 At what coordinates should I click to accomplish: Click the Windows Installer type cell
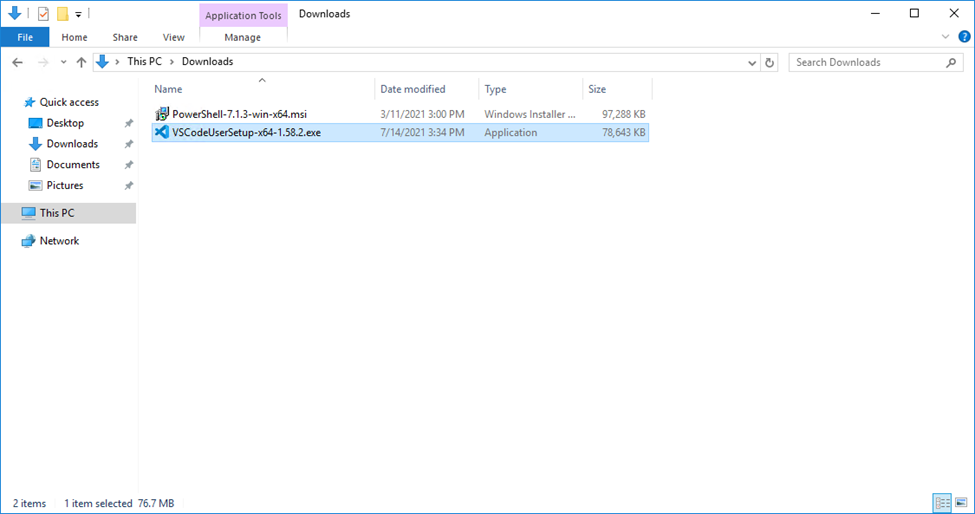point(530,114)
